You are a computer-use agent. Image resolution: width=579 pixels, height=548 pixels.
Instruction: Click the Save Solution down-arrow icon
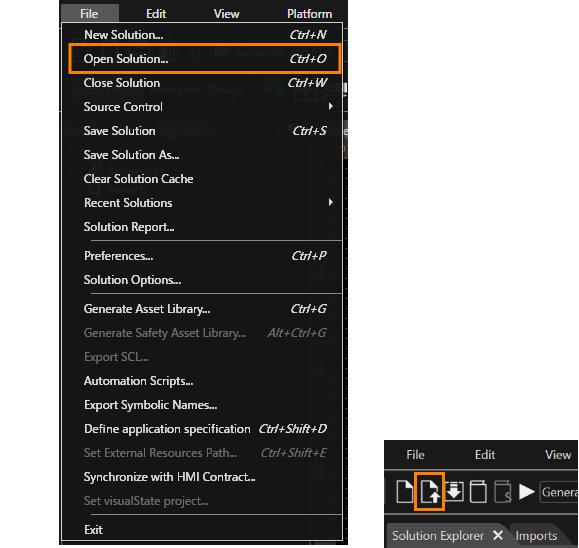pos(454,491)
